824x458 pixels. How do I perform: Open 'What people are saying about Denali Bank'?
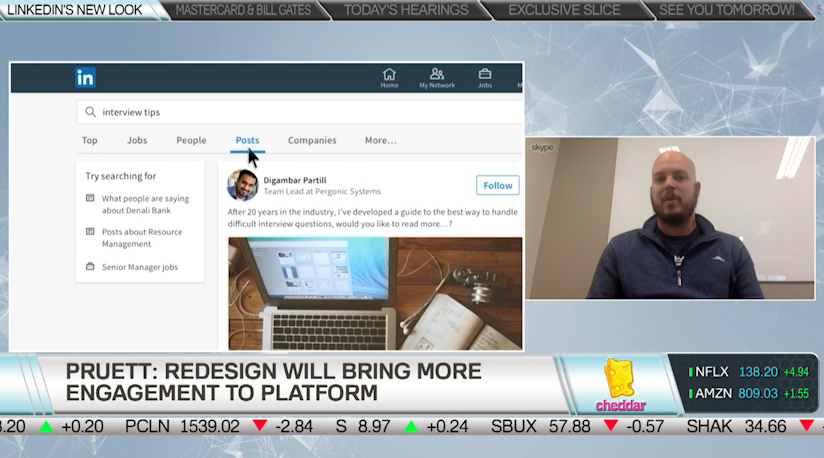click(x=146, y=204)
